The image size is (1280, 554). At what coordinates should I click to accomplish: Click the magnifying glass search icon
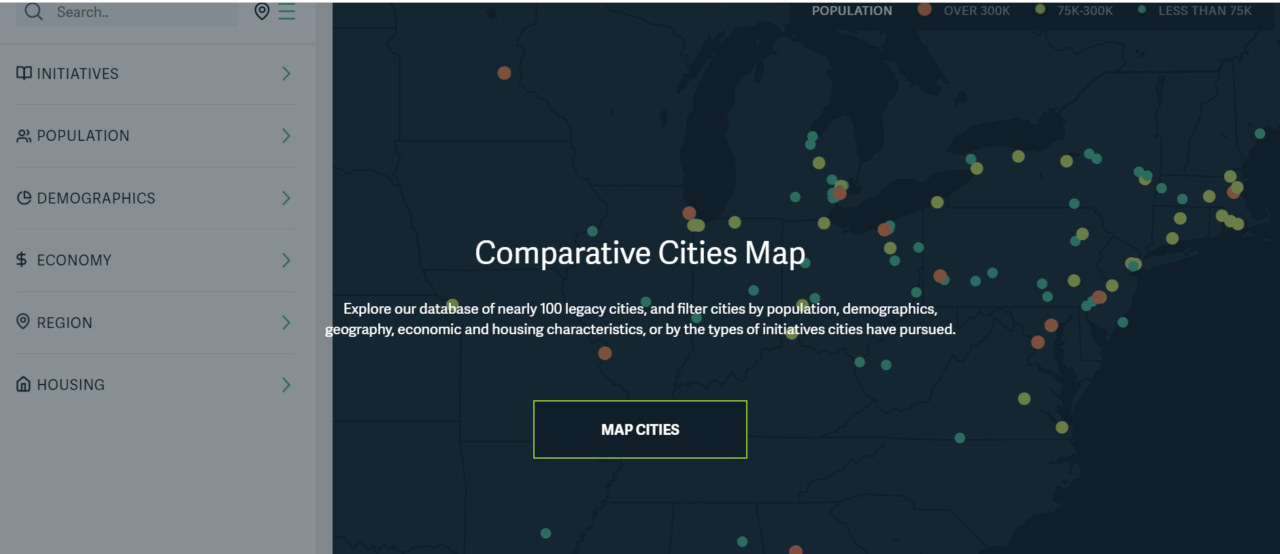click(33, 12)
